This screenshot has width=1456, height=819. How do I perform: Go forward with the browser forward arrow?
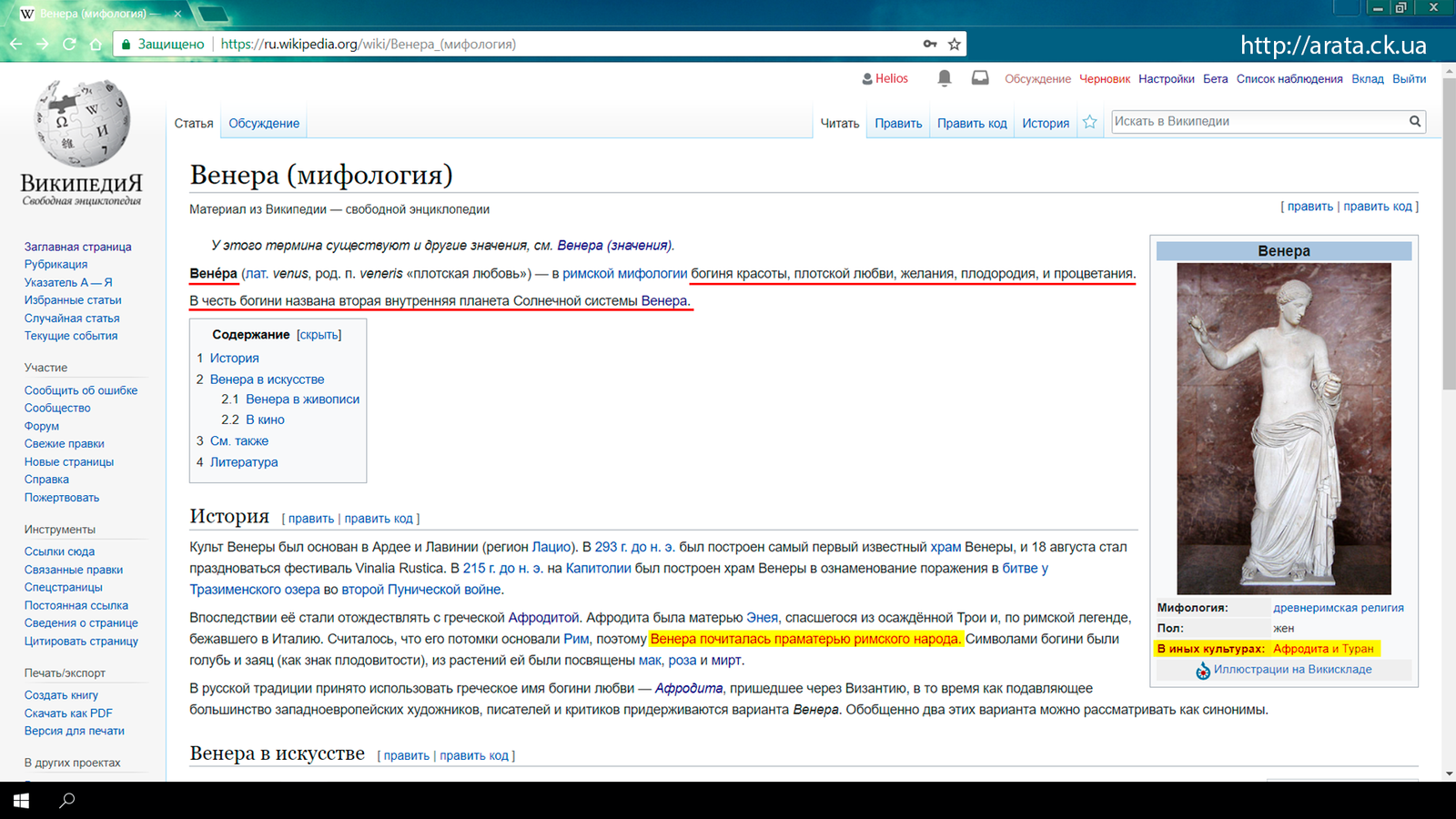click(x=42, y=44)
